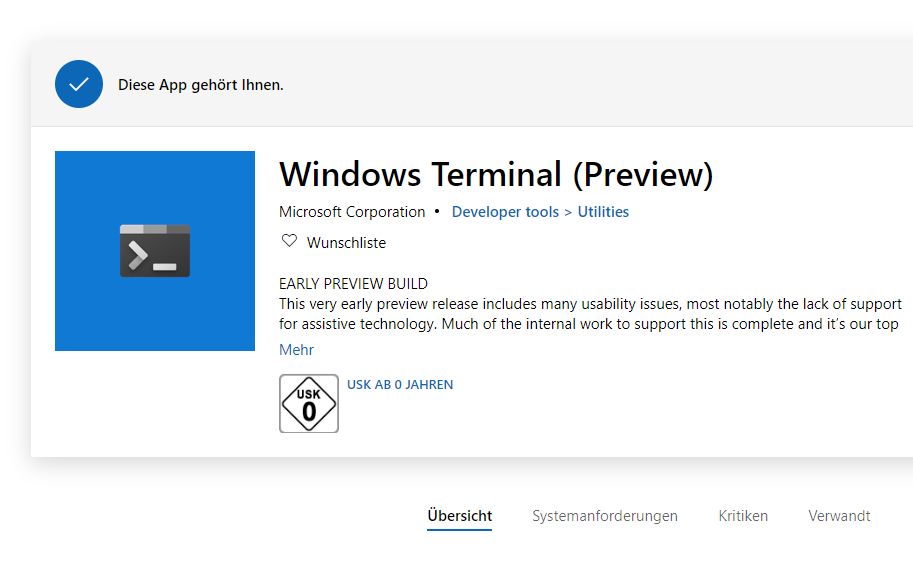Open the Developer tools category link
The width and height of the screenshot is (913, 566).
click(505, 212)
